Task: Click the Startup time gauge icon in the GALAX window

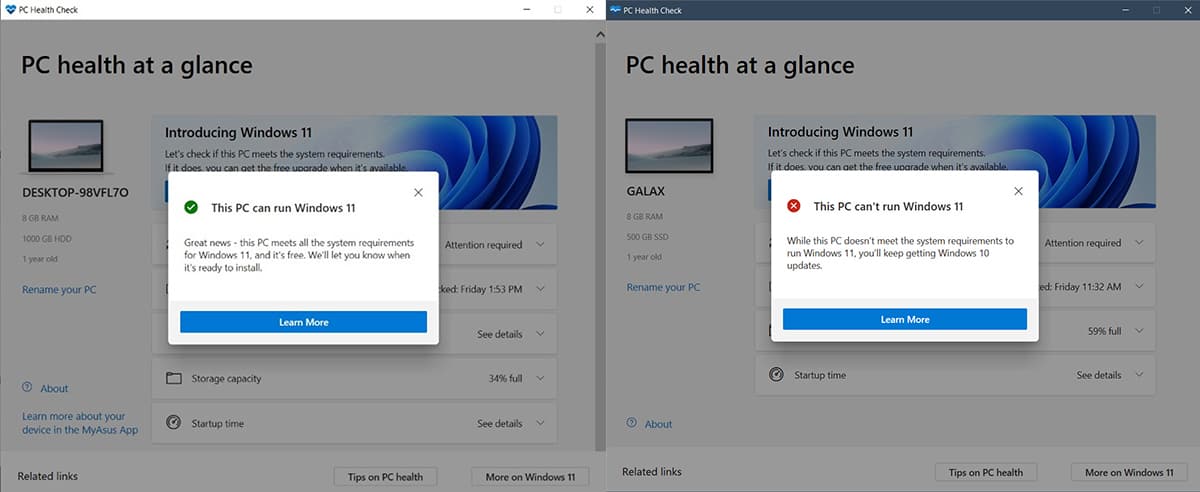Action: click(776, 375)
